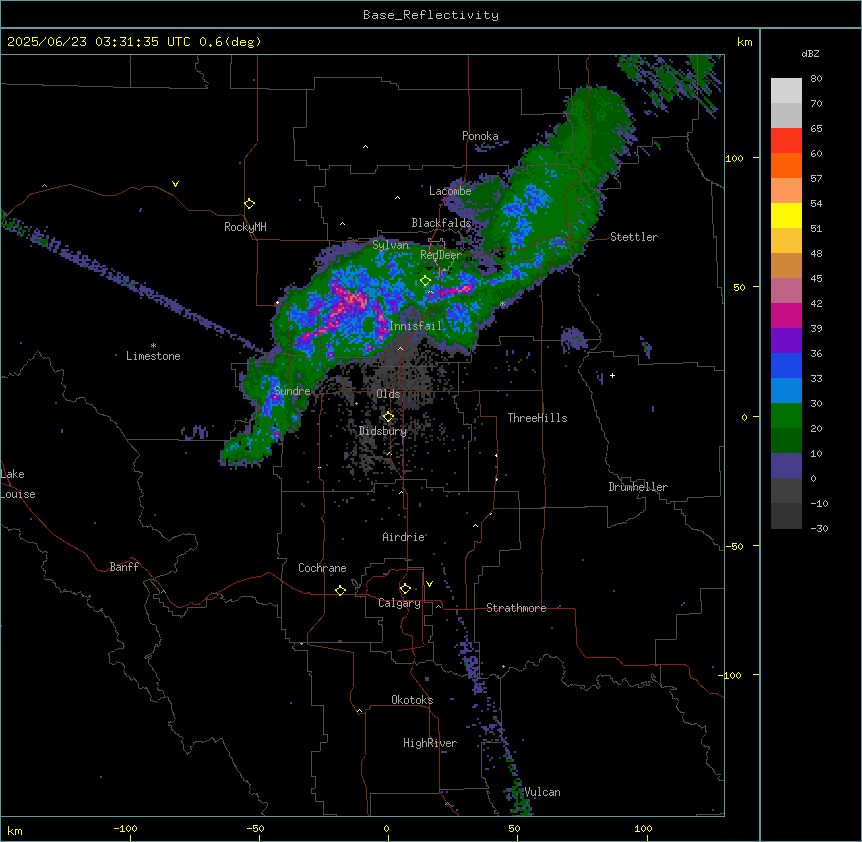Click the Vulcan town label

click(x=542, y=792)
